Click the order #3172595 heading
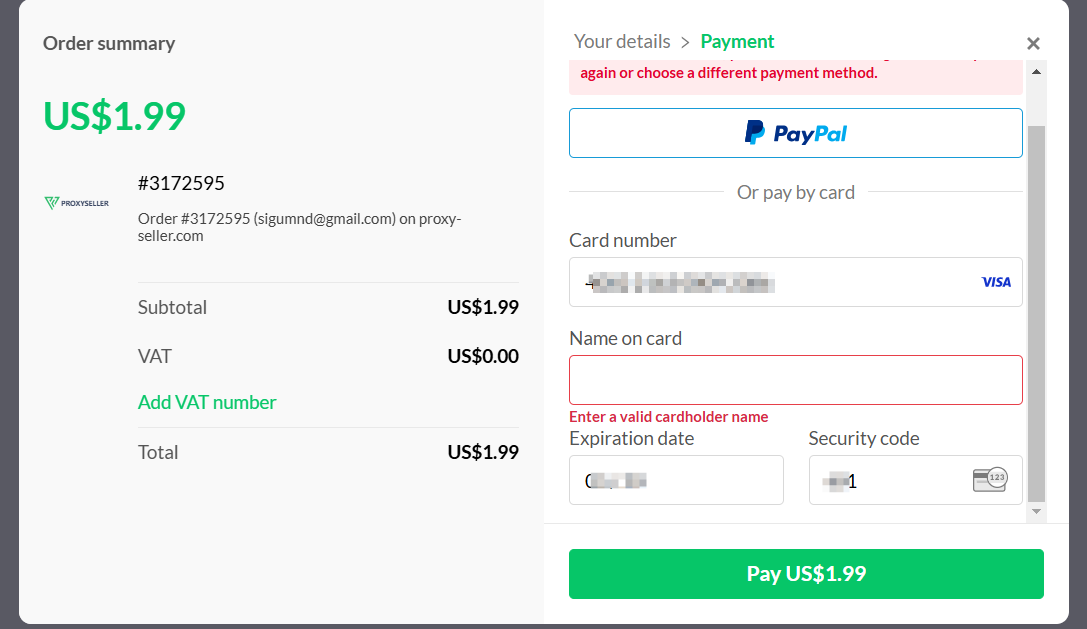This screenshot has height=629, width=1087. tap(181, 183)
